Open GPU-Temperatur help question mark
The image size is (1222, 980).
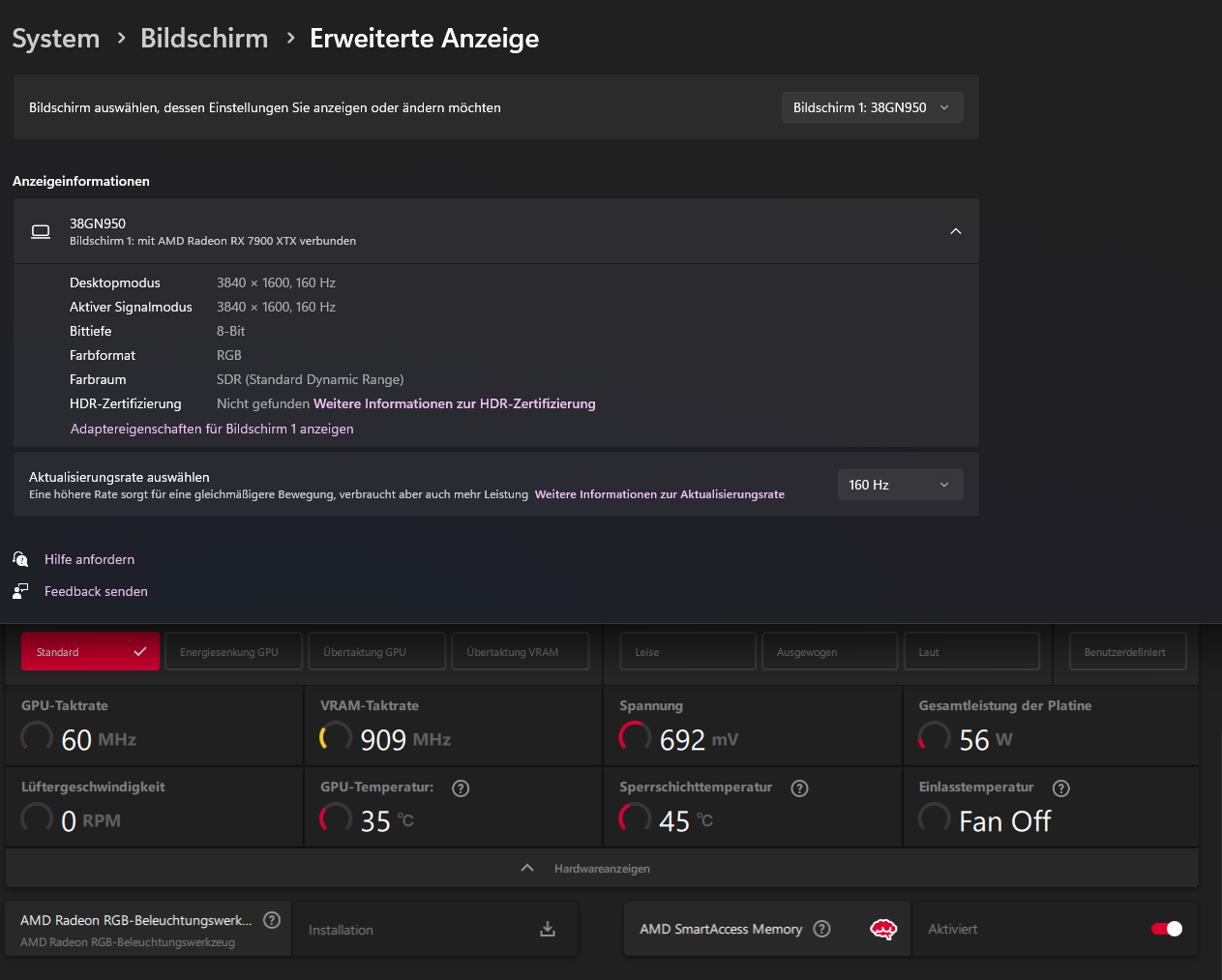pyautogui.click(x=461, y=787)
